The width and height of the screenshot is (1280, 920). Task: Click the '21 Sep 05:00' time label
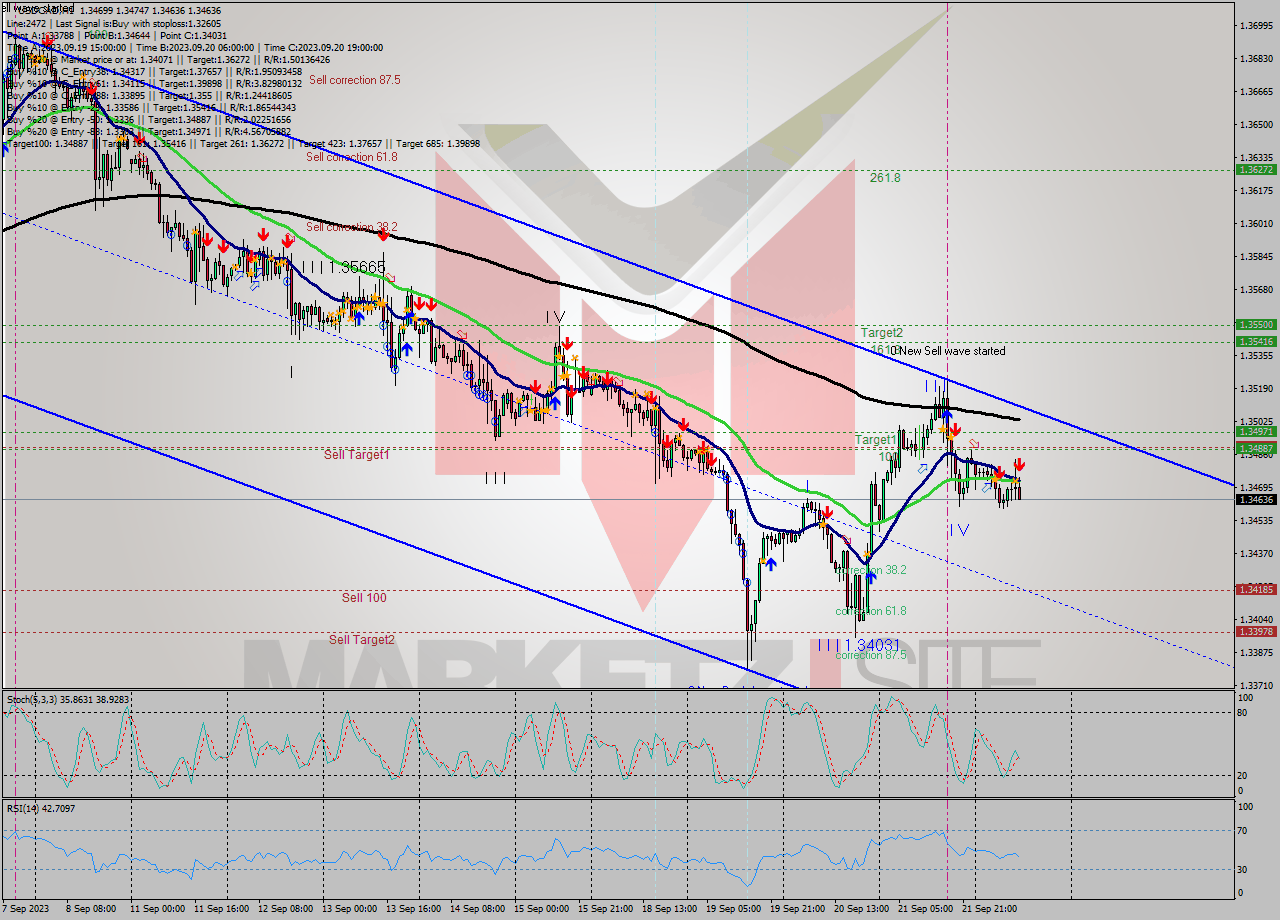click(925, 909)
